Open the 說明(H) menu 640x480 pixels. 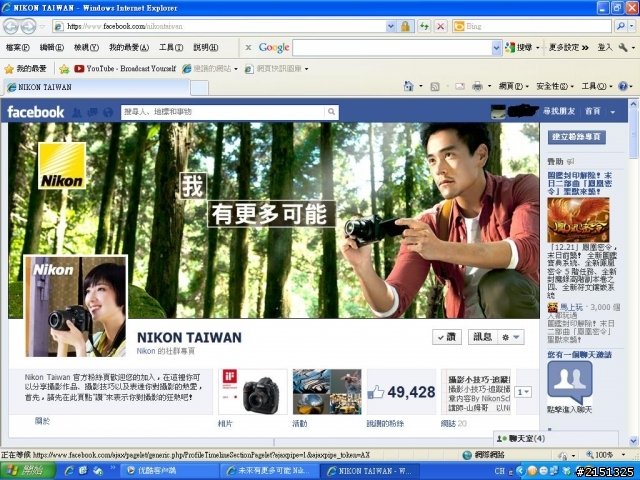pos(205,48)
